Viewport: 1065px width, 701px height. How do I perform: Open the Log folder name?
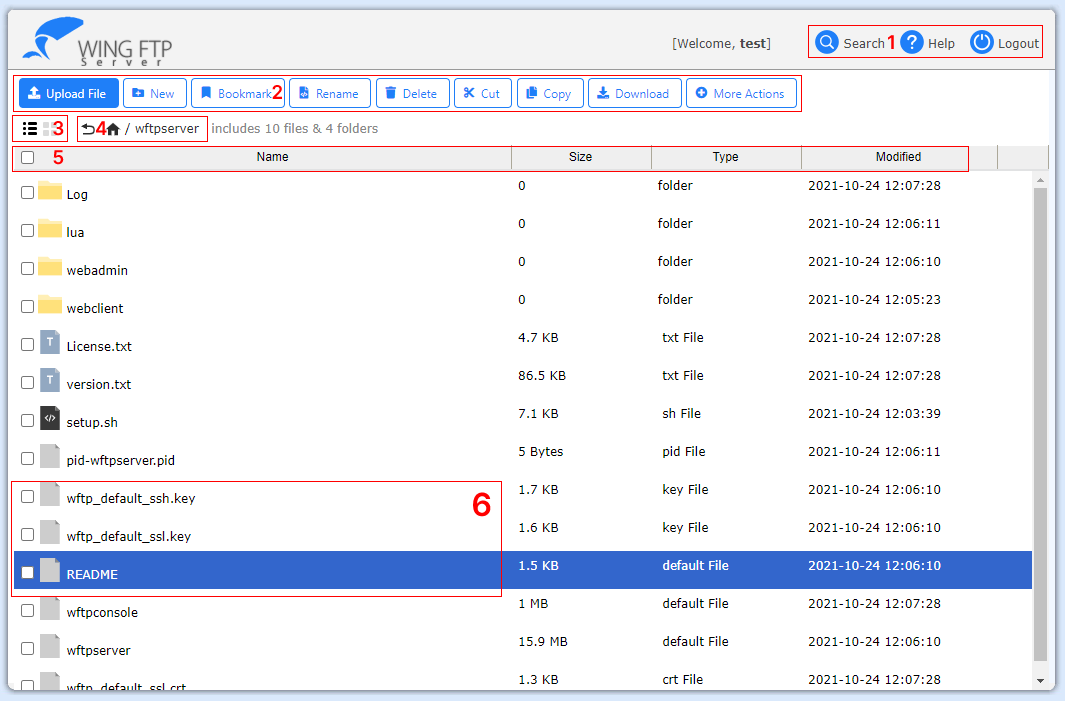pyautogui.click(x=77, y=194)
